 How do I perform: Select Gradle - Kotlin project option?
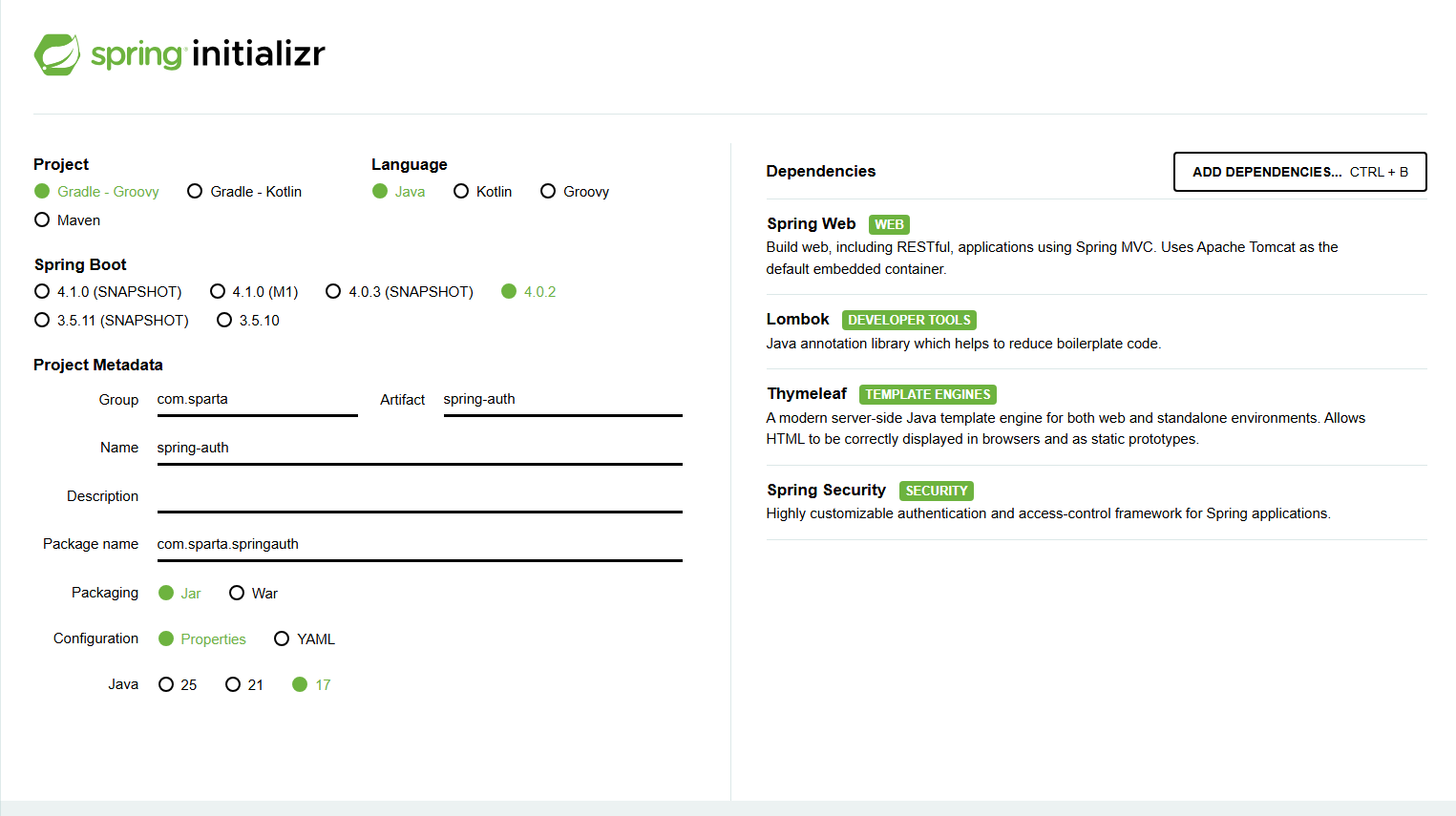point(244,191)
